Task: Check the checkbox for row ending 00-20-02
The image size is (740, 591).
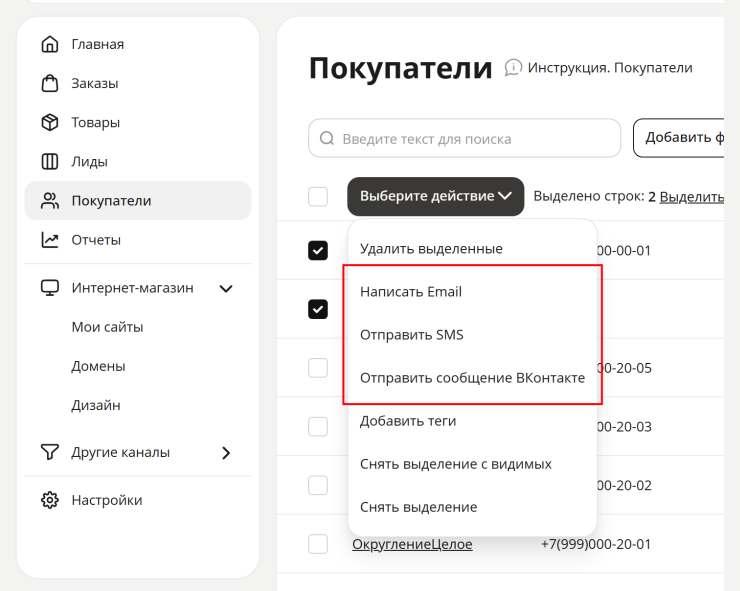Action: click(318, 485)
